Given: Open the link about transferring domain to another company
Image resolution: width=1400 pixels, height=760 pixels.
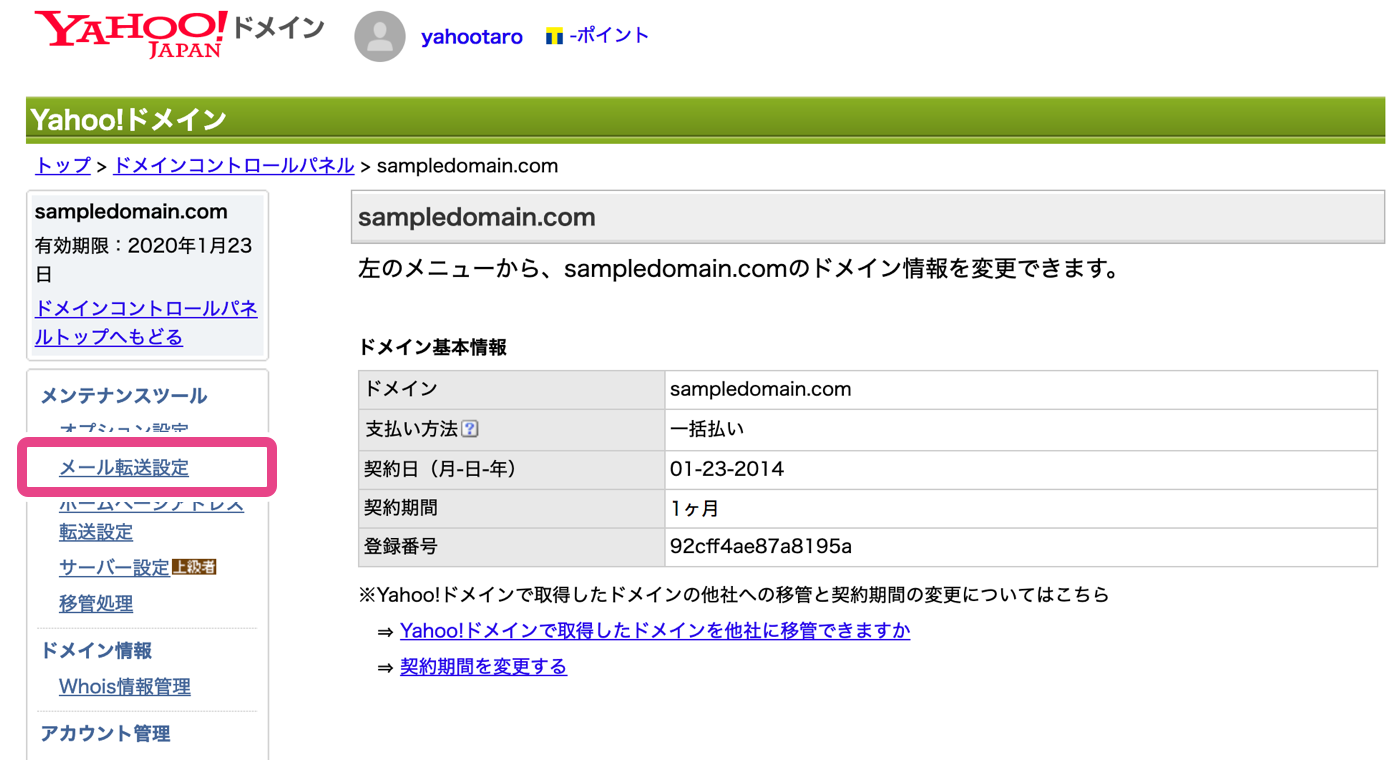Looking at the screenshot, I should pyautogui.click(x=655, y=631).
